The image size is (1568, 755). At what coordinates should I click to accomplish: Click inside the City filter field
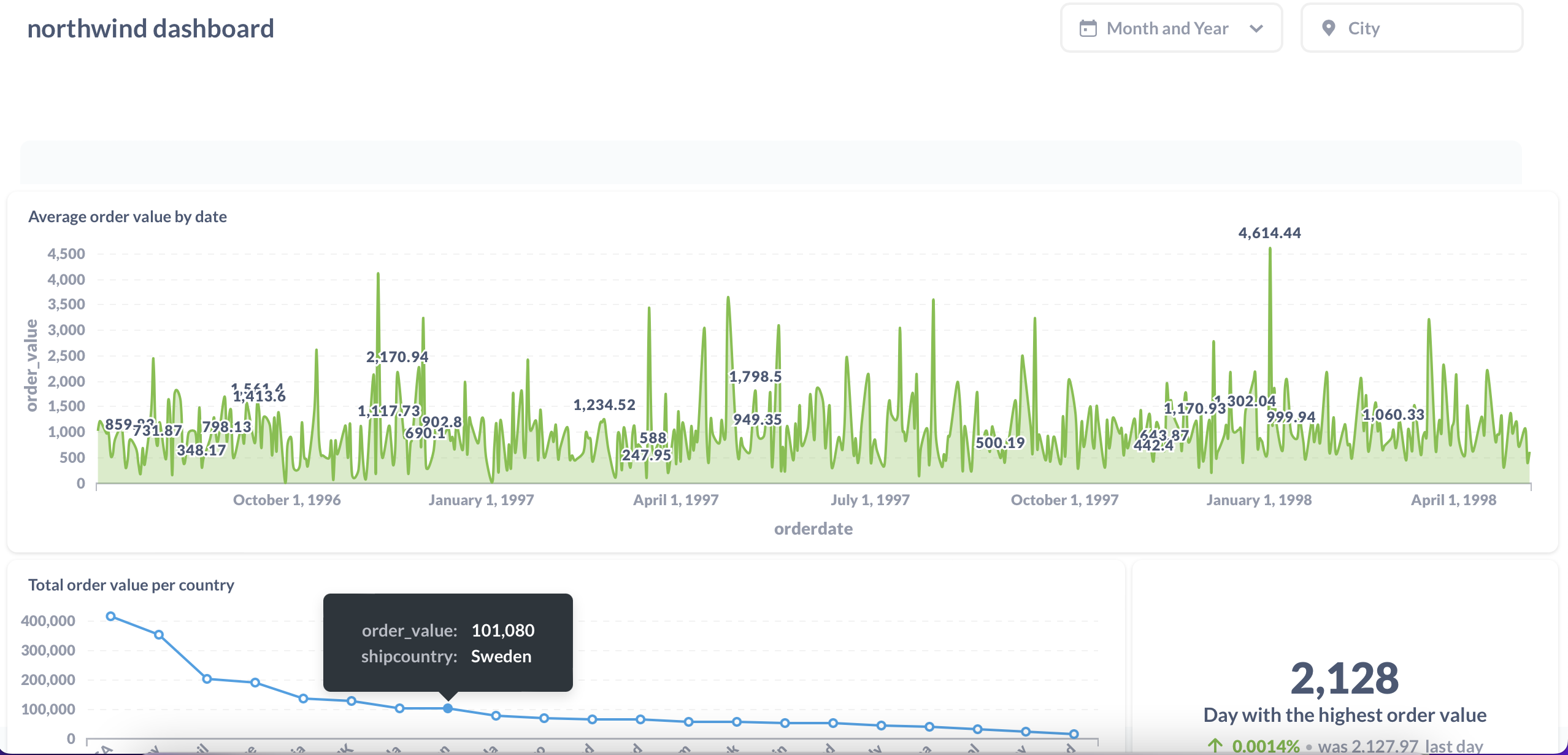pos(1411,28)
